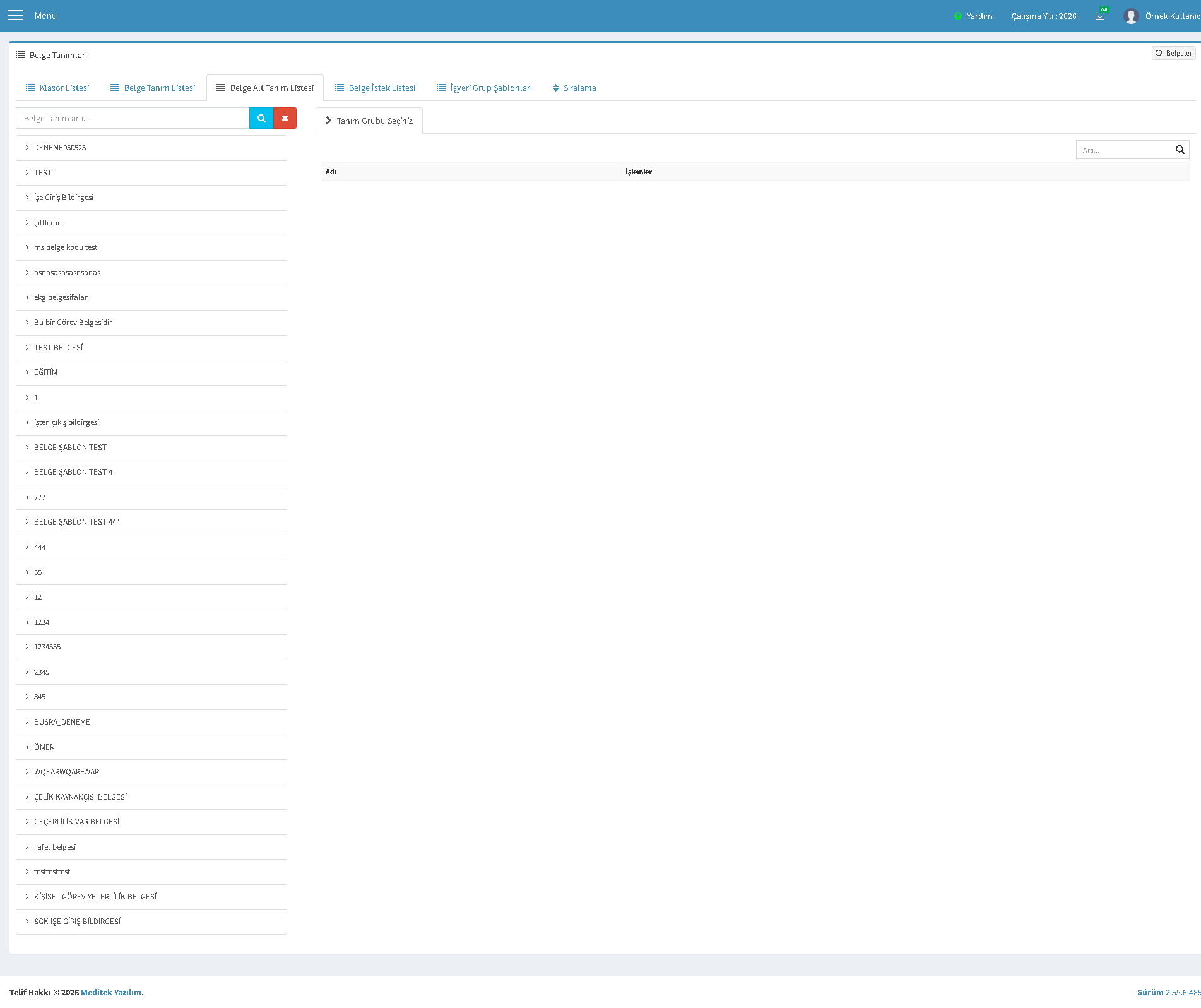
Task: Click the blue search icon button
Action: (261, 118)
